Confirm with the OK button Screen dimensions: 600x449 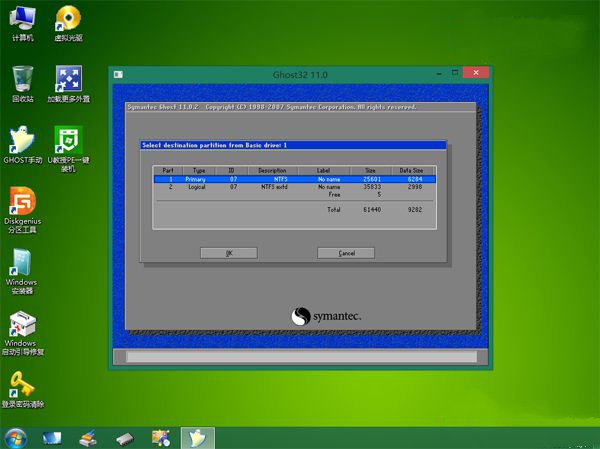coord(229,253)
